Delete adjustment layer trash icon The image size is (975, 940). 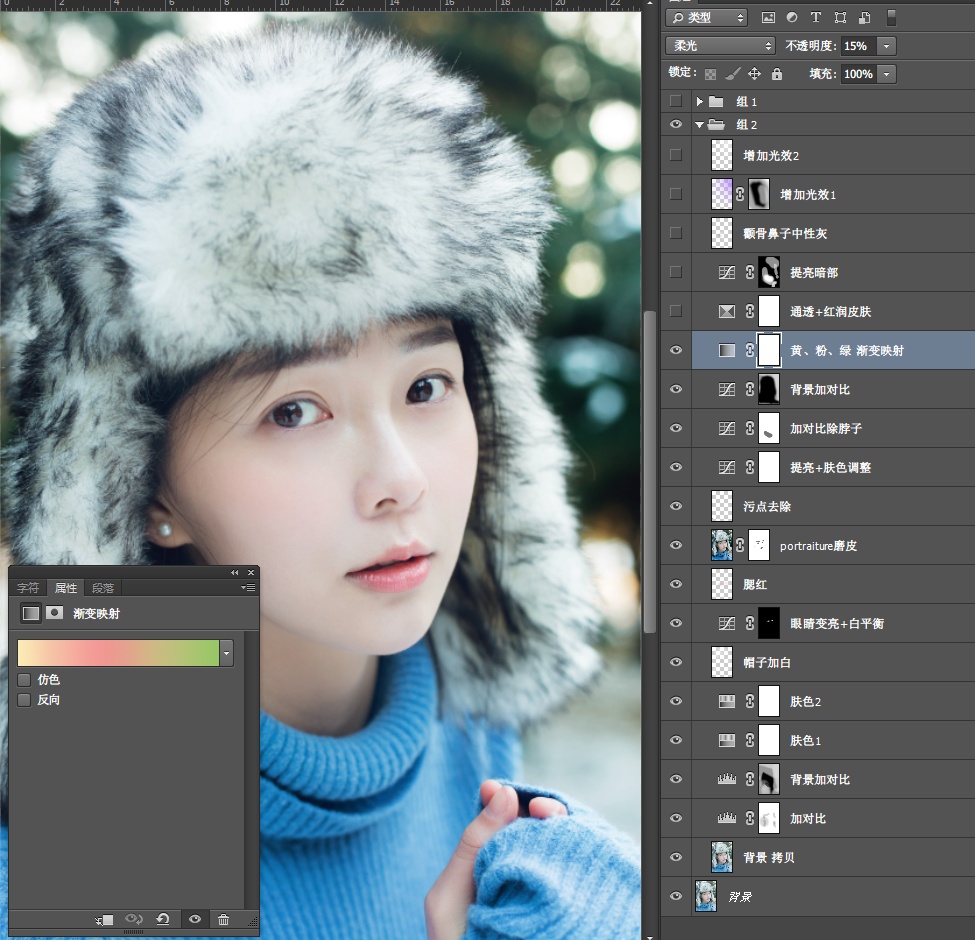pos(224,919)
